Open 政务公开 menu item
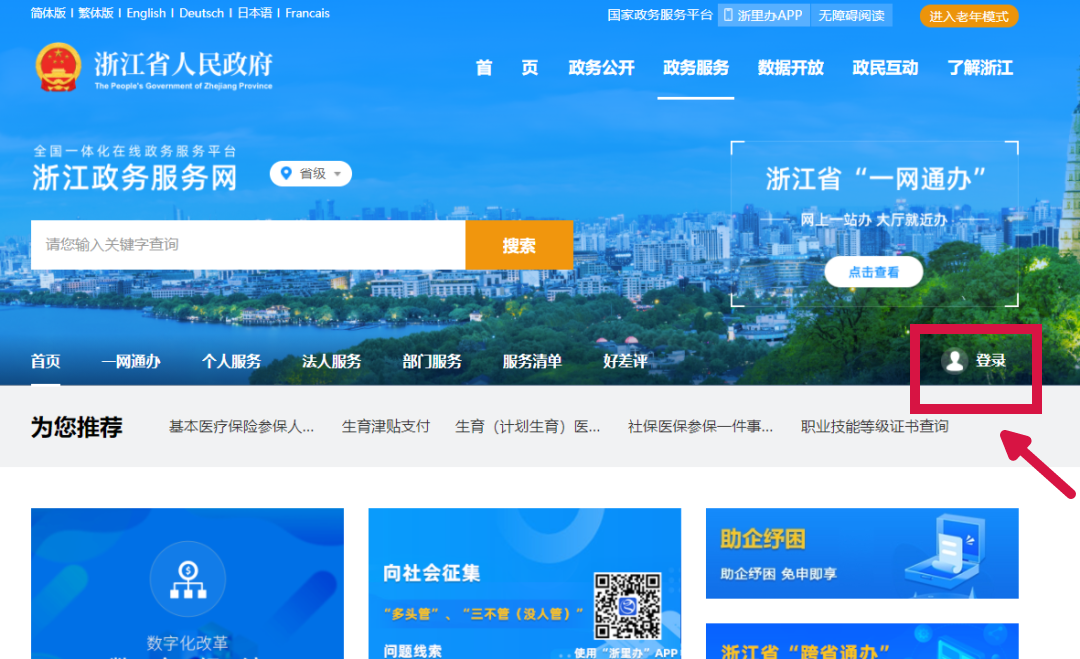The width and height of the screenshot is (1080, 659). tap(601, 67)
